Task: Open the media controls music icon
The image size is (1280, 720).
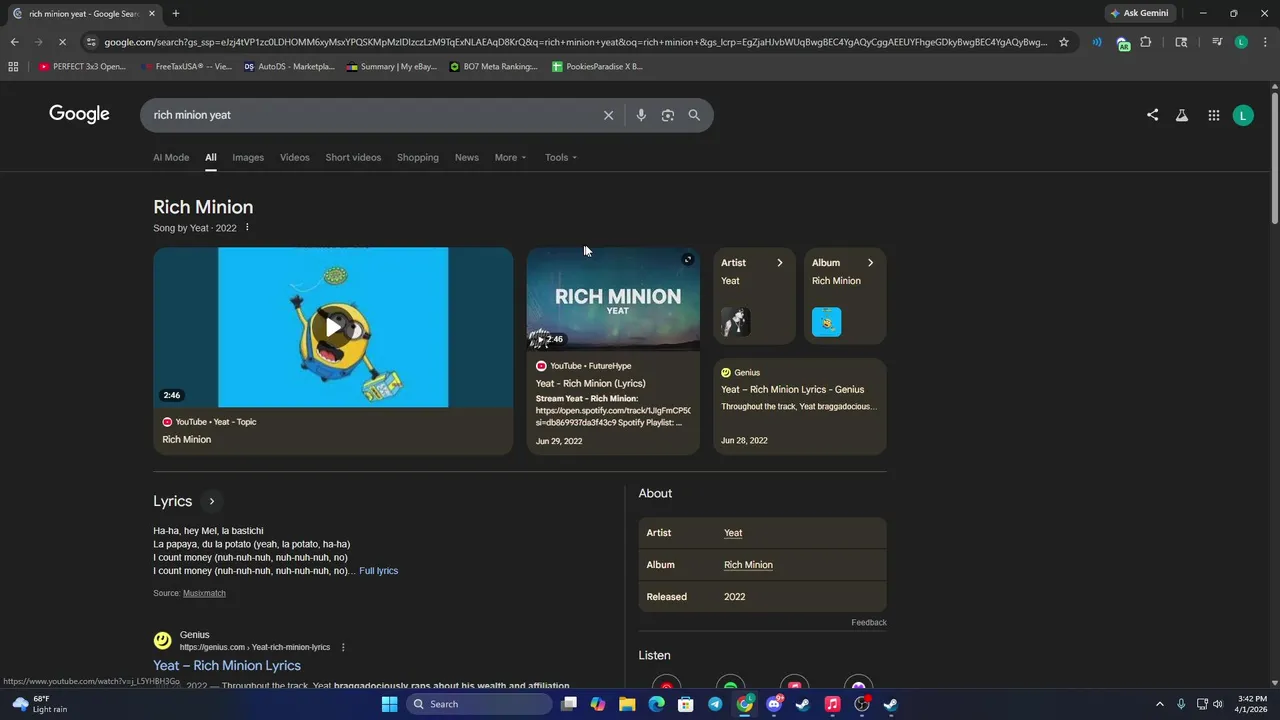Action: click(1217, 42)
